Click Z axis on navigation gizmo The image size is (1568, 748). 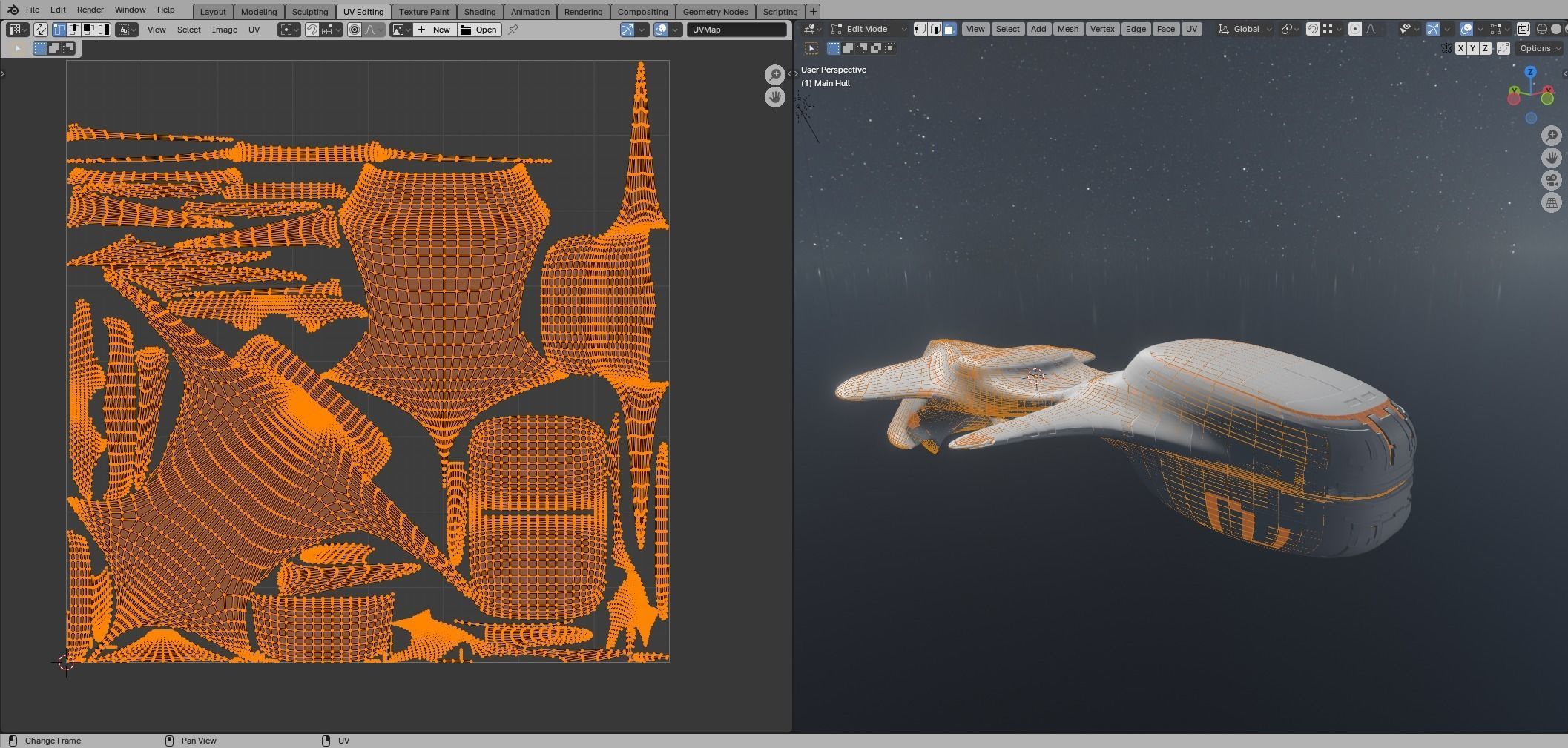tap(1530, 72)
